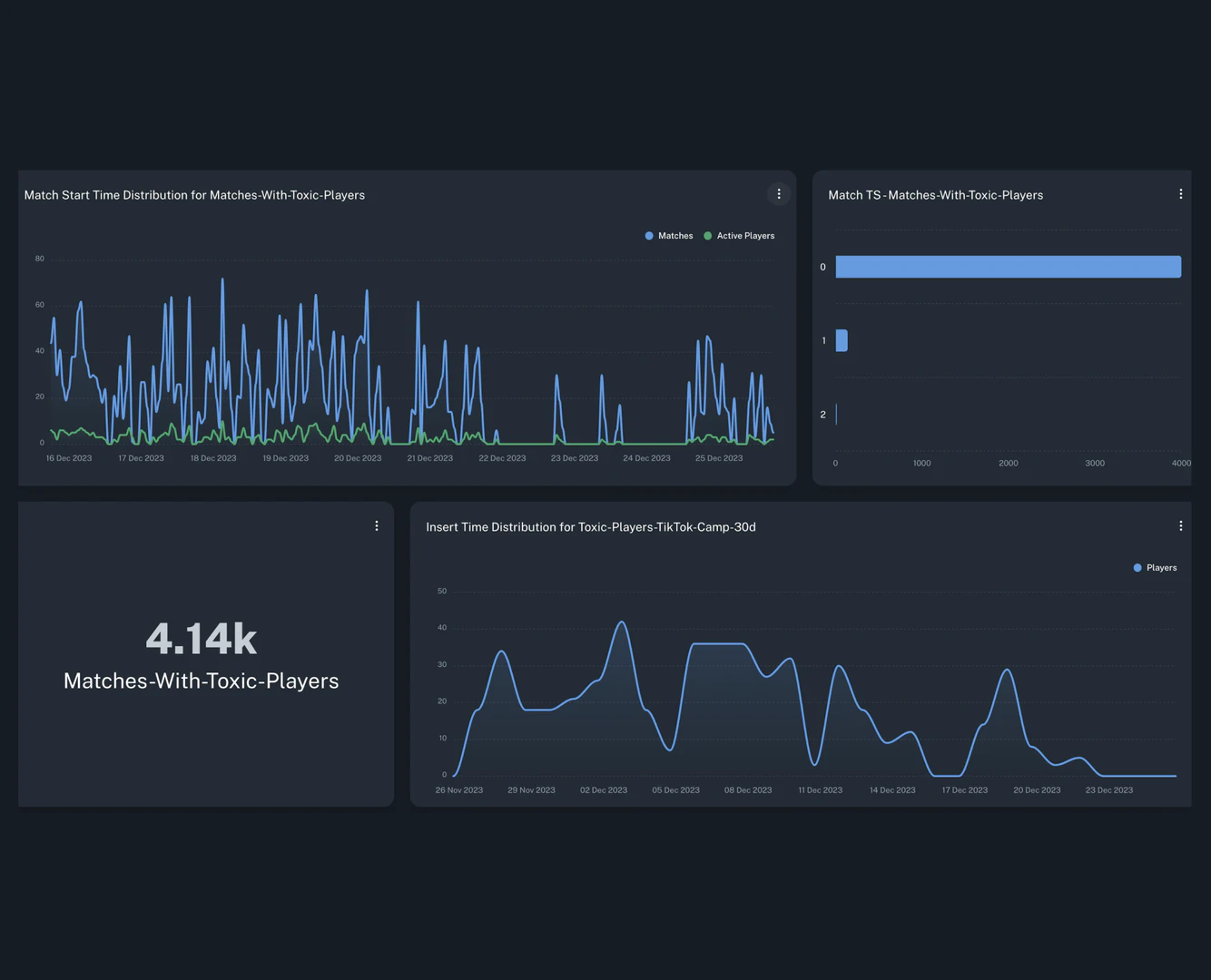The image size is (1211, 980).
Task: Click the Matches-With-Toxic-Players label on the metric card
Action: click(x=201, y=681)
